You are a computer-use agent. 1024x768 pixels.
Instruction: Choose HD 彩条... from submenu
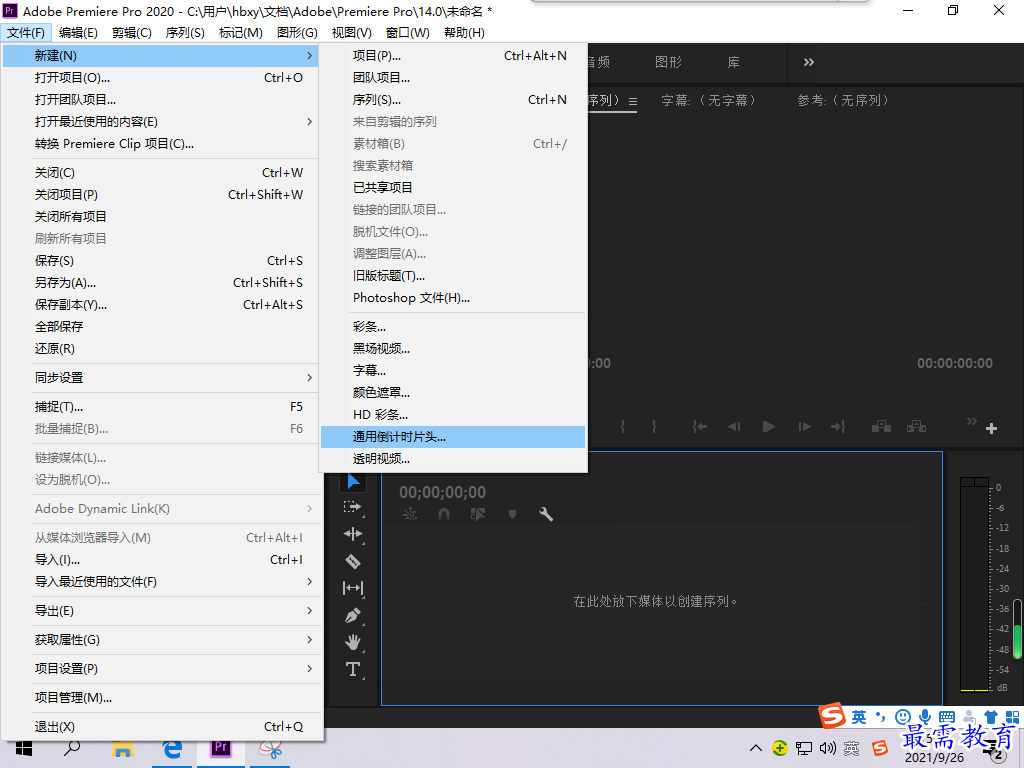tap(453, 415)
